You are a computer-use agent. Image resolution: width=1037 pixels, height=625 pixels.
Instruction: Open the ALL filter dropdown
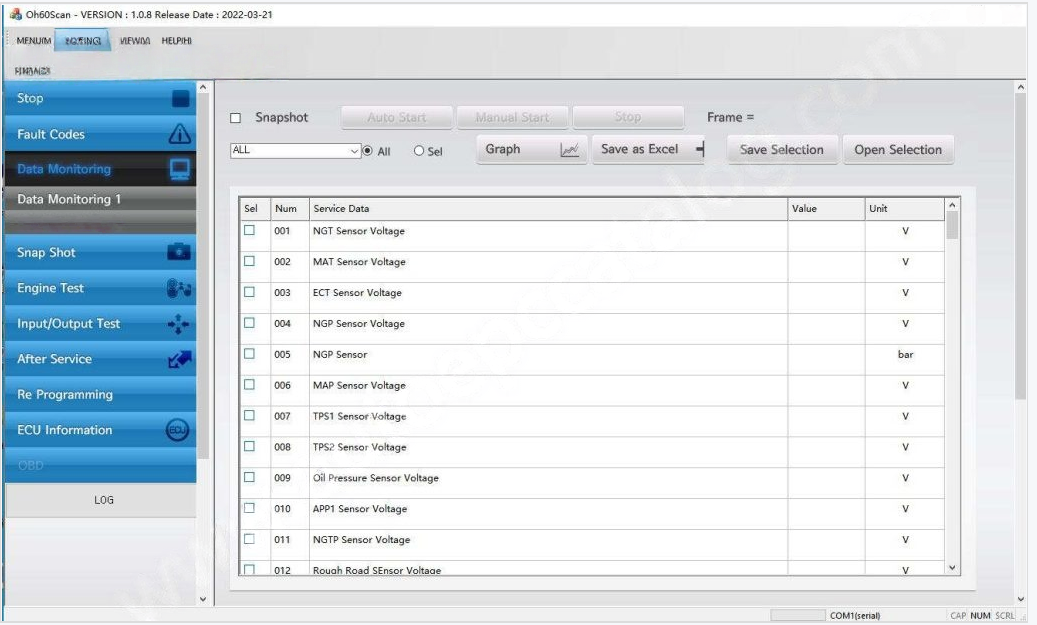[x=353, y=151]
